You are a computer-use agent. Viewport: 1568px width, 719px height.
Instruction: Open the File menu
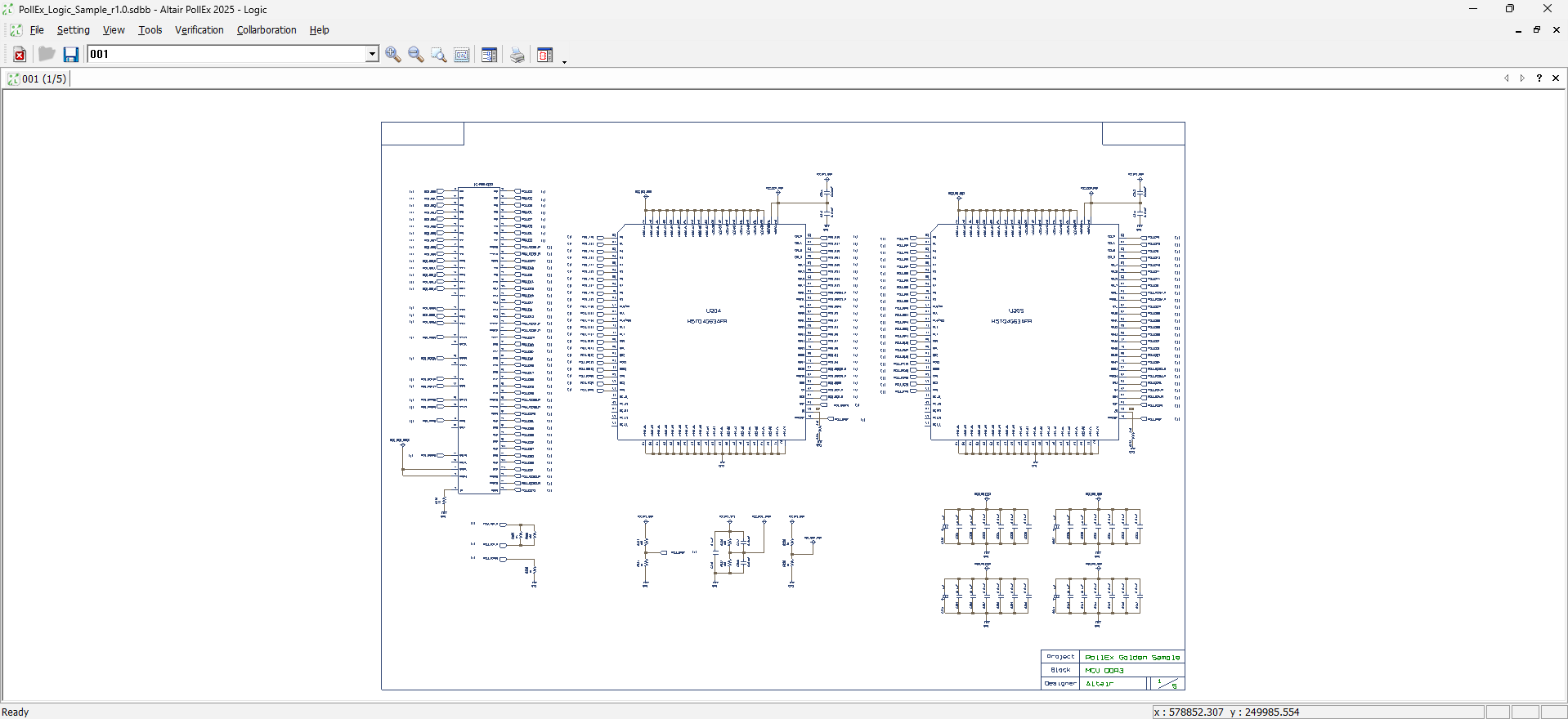tap(37, 30)
